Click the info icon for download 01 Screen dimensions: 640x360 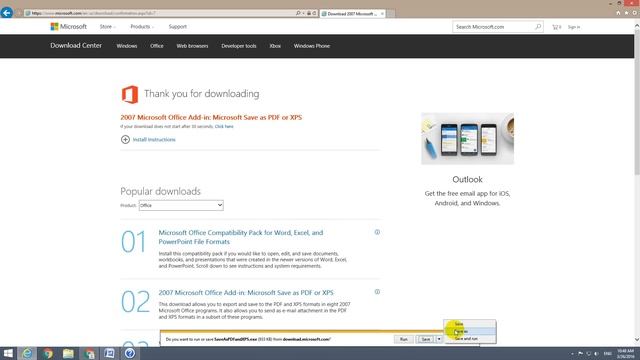pos(377,232)
